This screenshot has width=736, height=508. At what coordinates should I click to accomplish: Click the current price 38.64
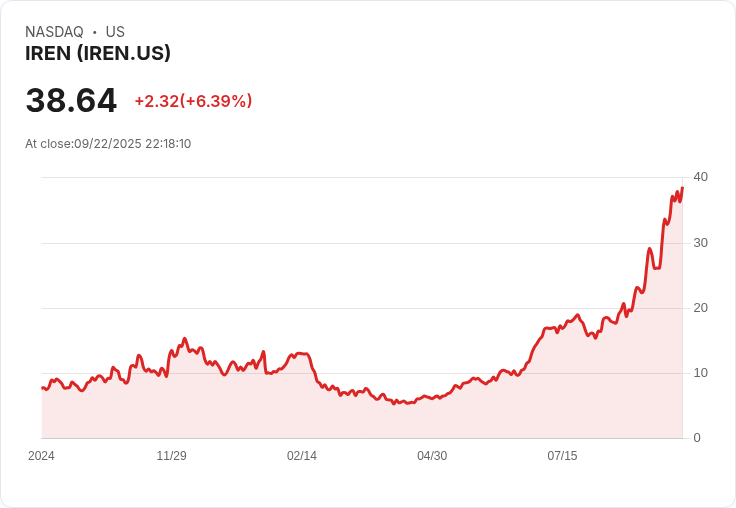(71, 100)
